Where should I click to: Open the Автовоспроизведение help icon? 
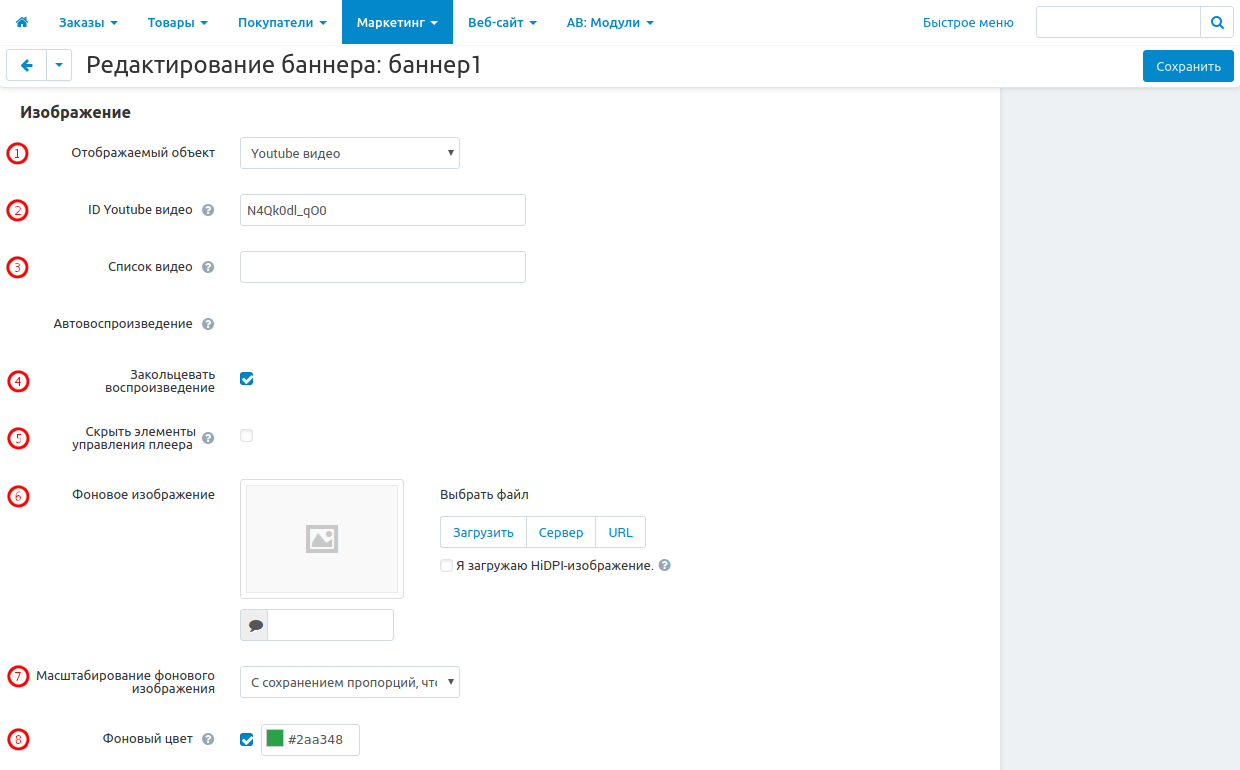pyautogui.click(x=208, y=325)
